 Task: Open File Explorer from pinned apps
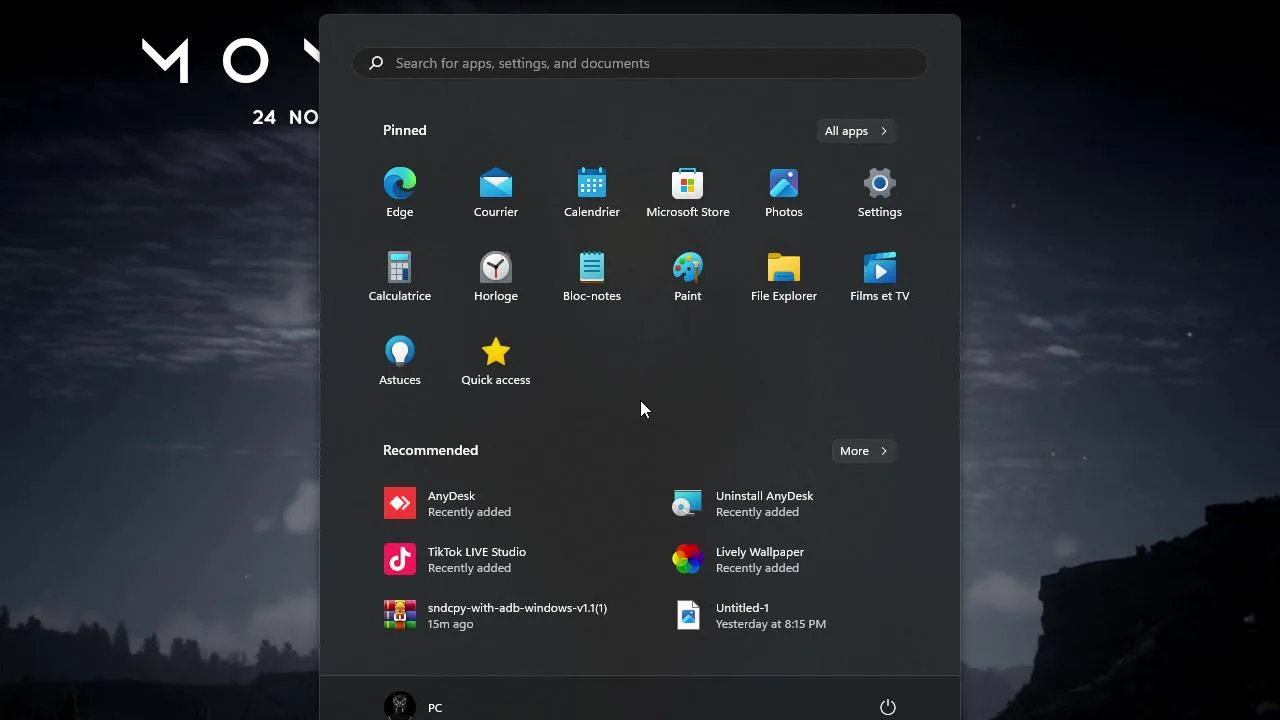click(x=784, y=268)
